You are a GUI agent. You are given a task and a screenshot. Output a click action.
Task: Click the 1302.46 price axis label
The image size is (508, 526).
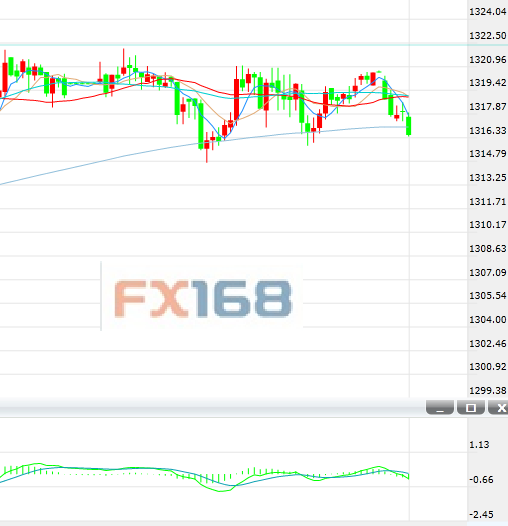pos(488,344)
